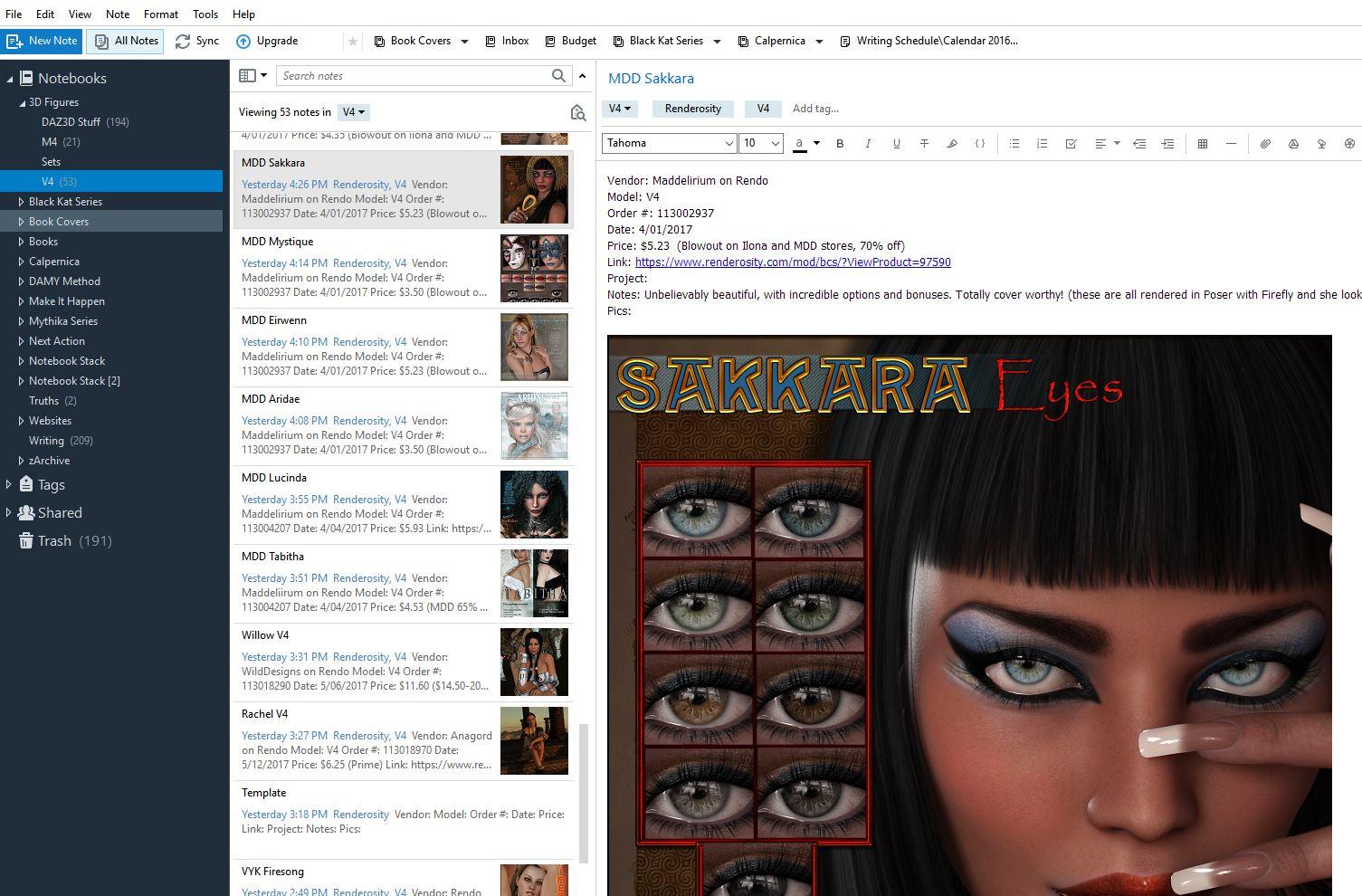This screenshot has height=896, width=1362.
Task: Click the V4 tag chip on the note
Action: pyautogui.click(x=763, y=109)
